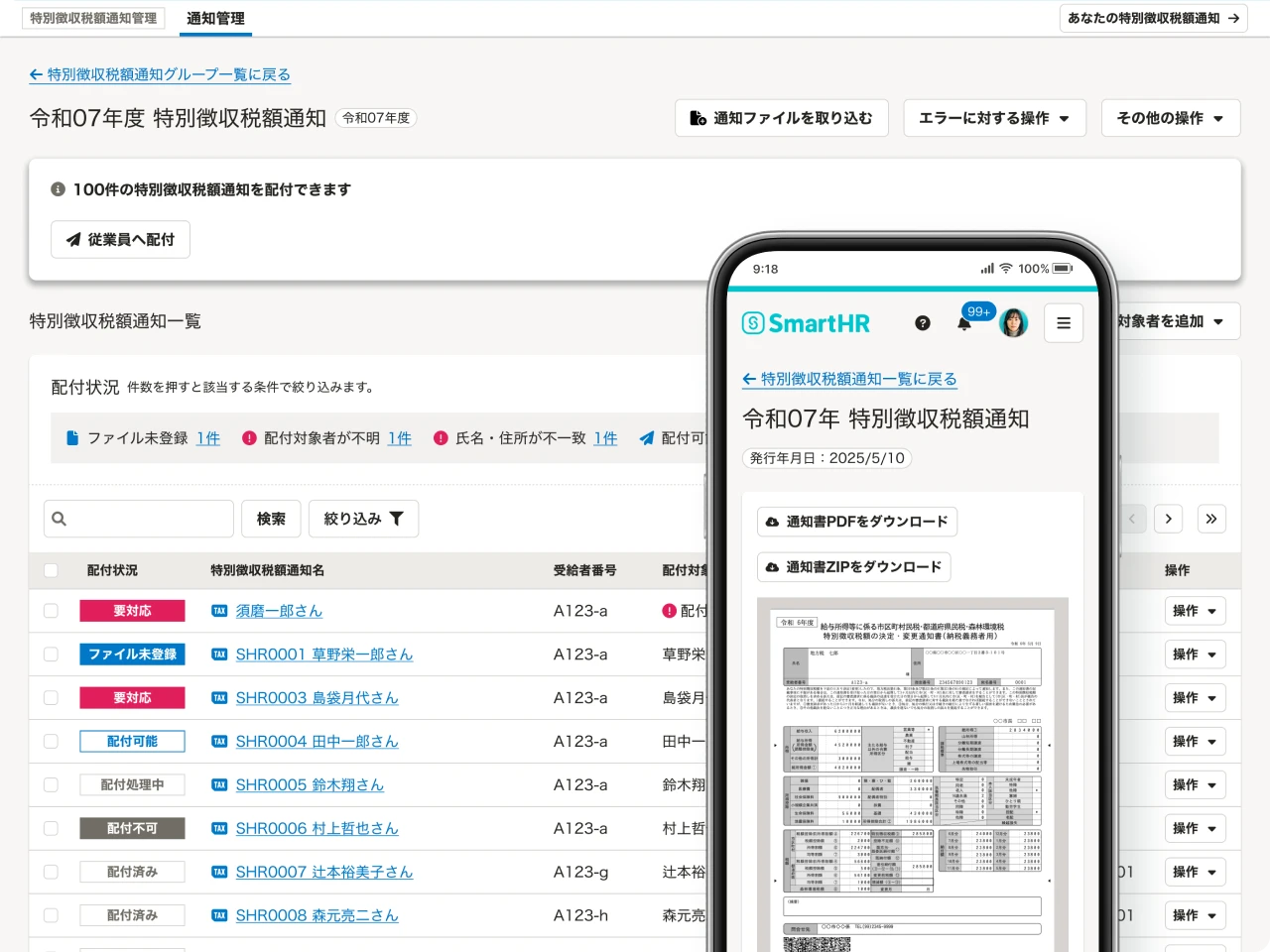This screenshot has height=952, width=1270.
Task: Open 操作 dropdown in SHR0008 row
Action: tap(1196, 916)
